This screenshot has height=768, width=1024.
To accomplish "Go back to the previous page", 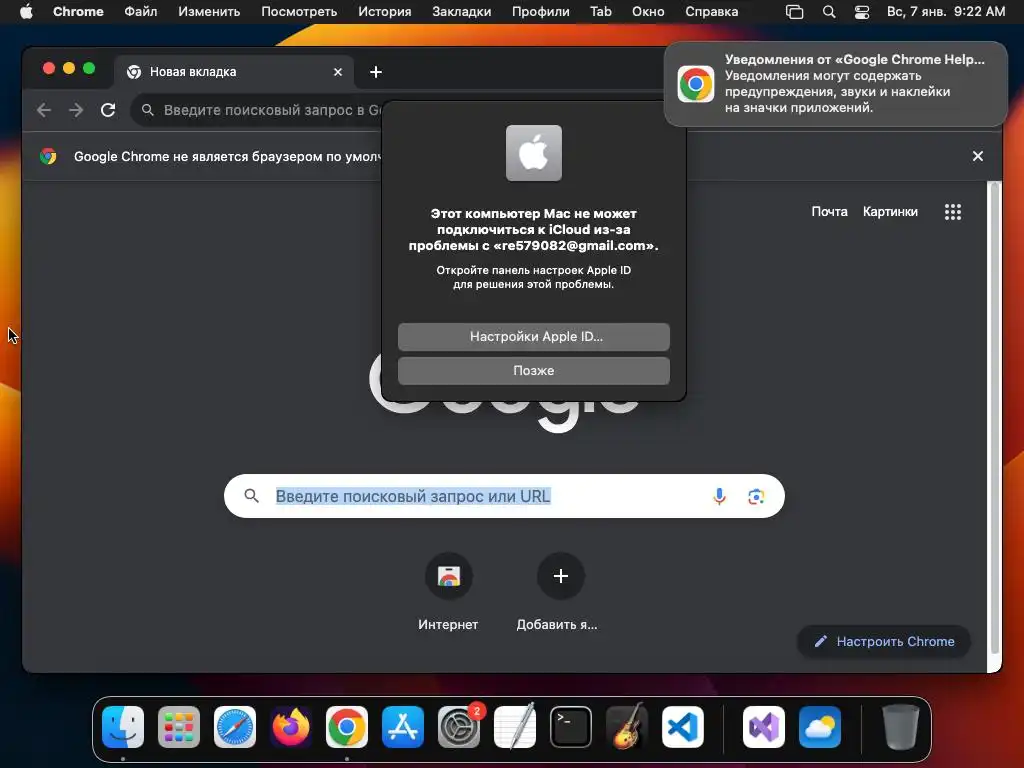I will 44,110.
